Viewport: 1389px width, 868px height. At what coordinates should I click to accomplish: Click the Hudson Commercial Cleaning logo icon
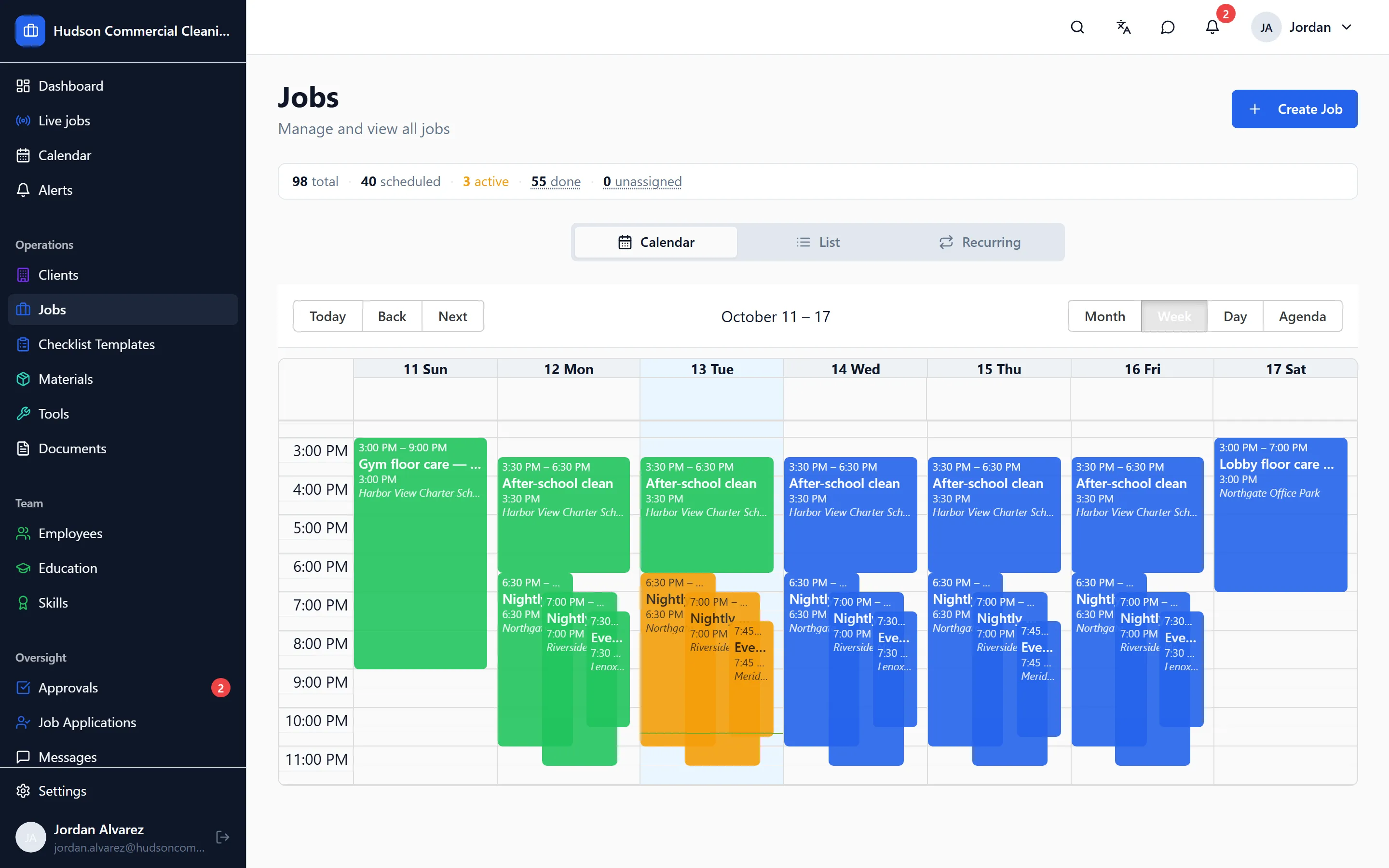click(x=30, y=30)
